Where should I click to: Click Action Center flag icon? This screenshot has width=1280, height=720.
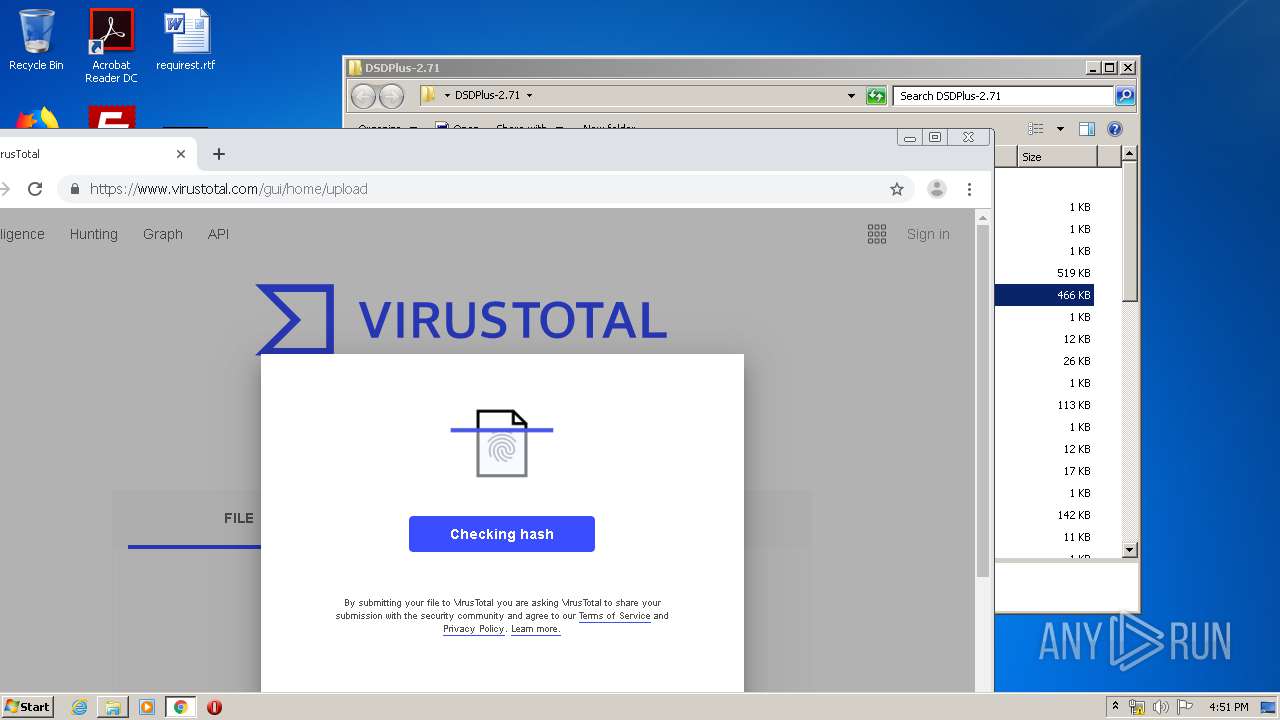[1184, 707]
